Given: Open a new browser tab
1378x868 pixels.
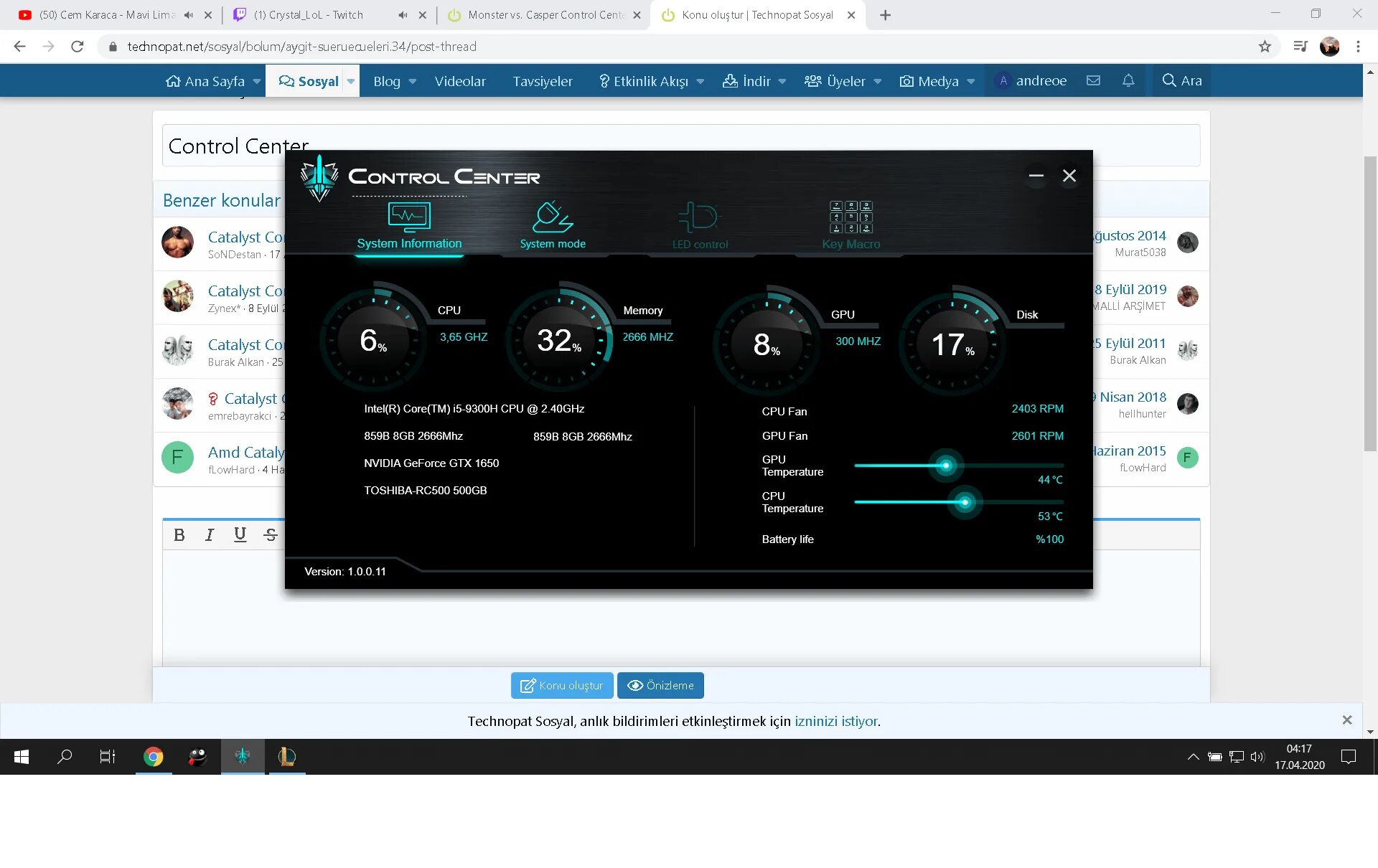Looking at the screenshot, I should pyautogui.click(x=885, y=15).
